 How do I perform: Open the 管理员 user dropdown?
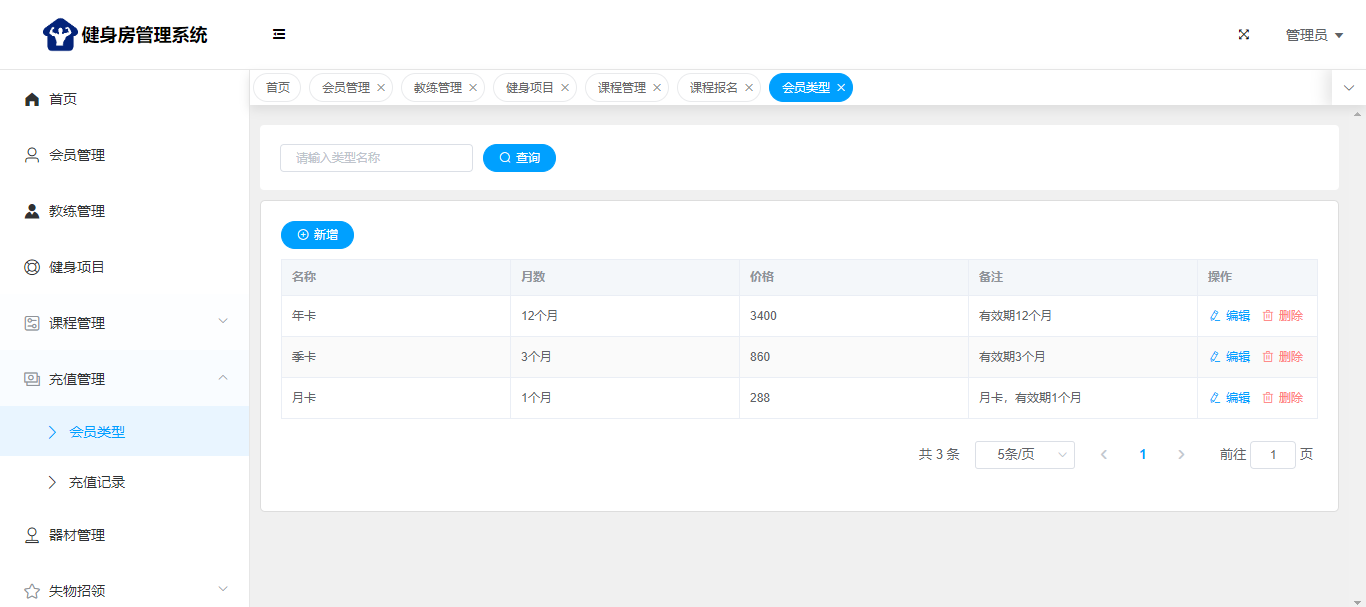(1313, 35)
